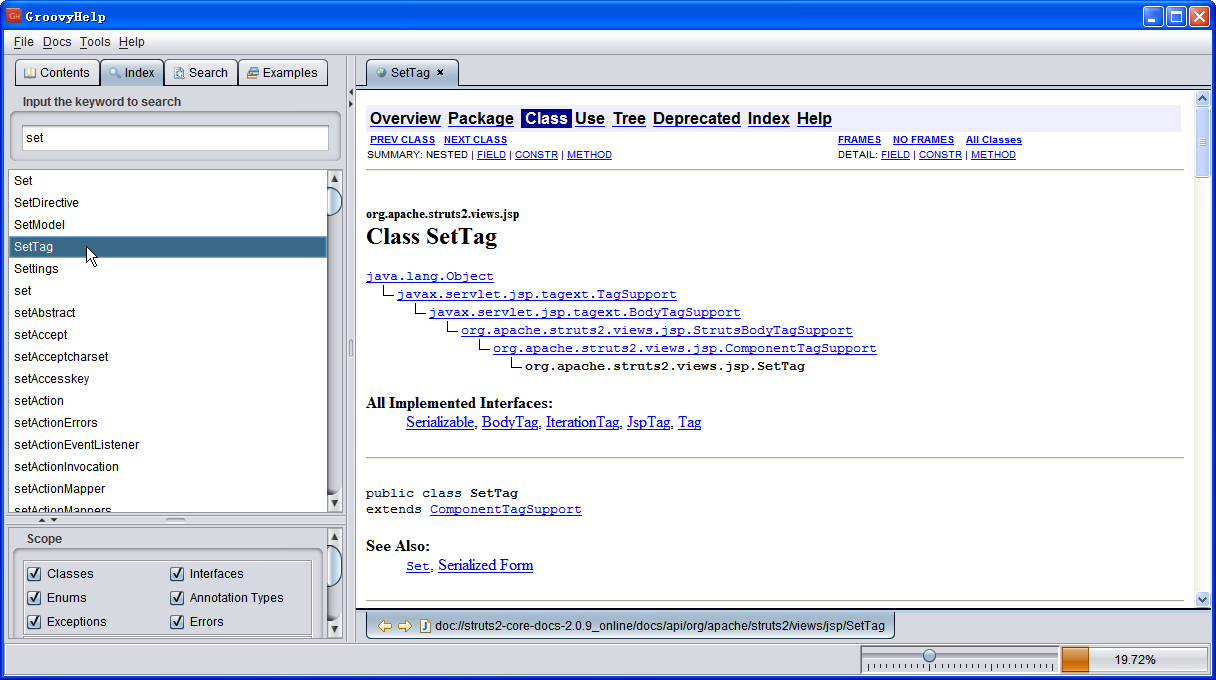Select the SetTag document tab

(411, 72)
